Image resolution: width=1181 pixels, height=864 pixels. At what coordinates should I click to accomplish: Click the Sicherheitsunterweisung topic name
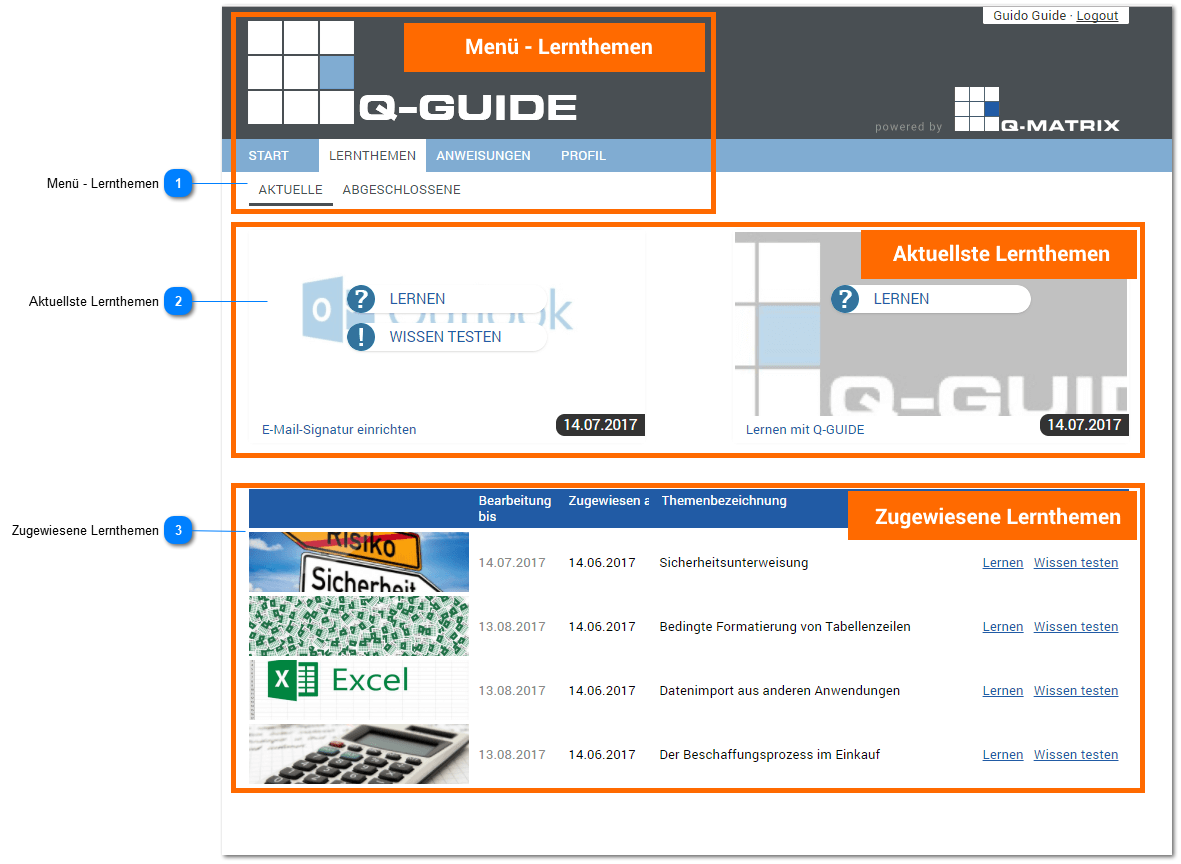point(734,563)
